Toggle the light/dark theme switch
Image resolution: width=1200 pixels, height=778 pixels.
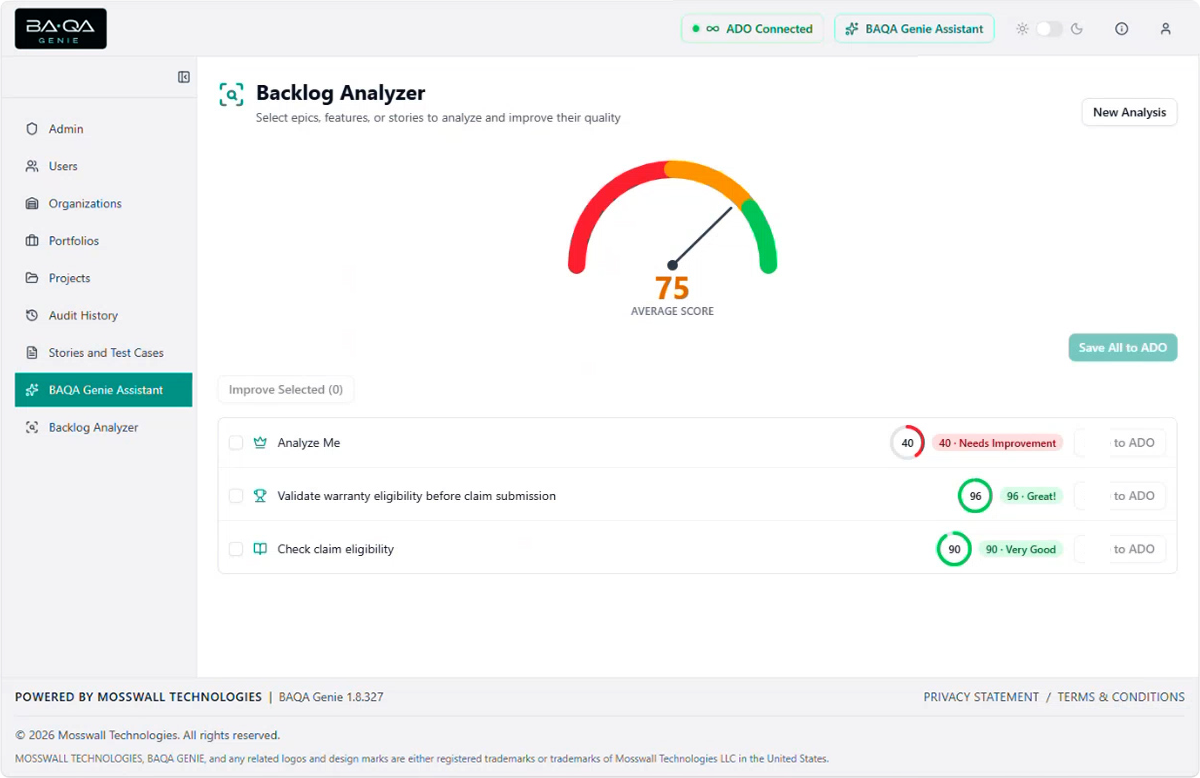(1049, 29)
